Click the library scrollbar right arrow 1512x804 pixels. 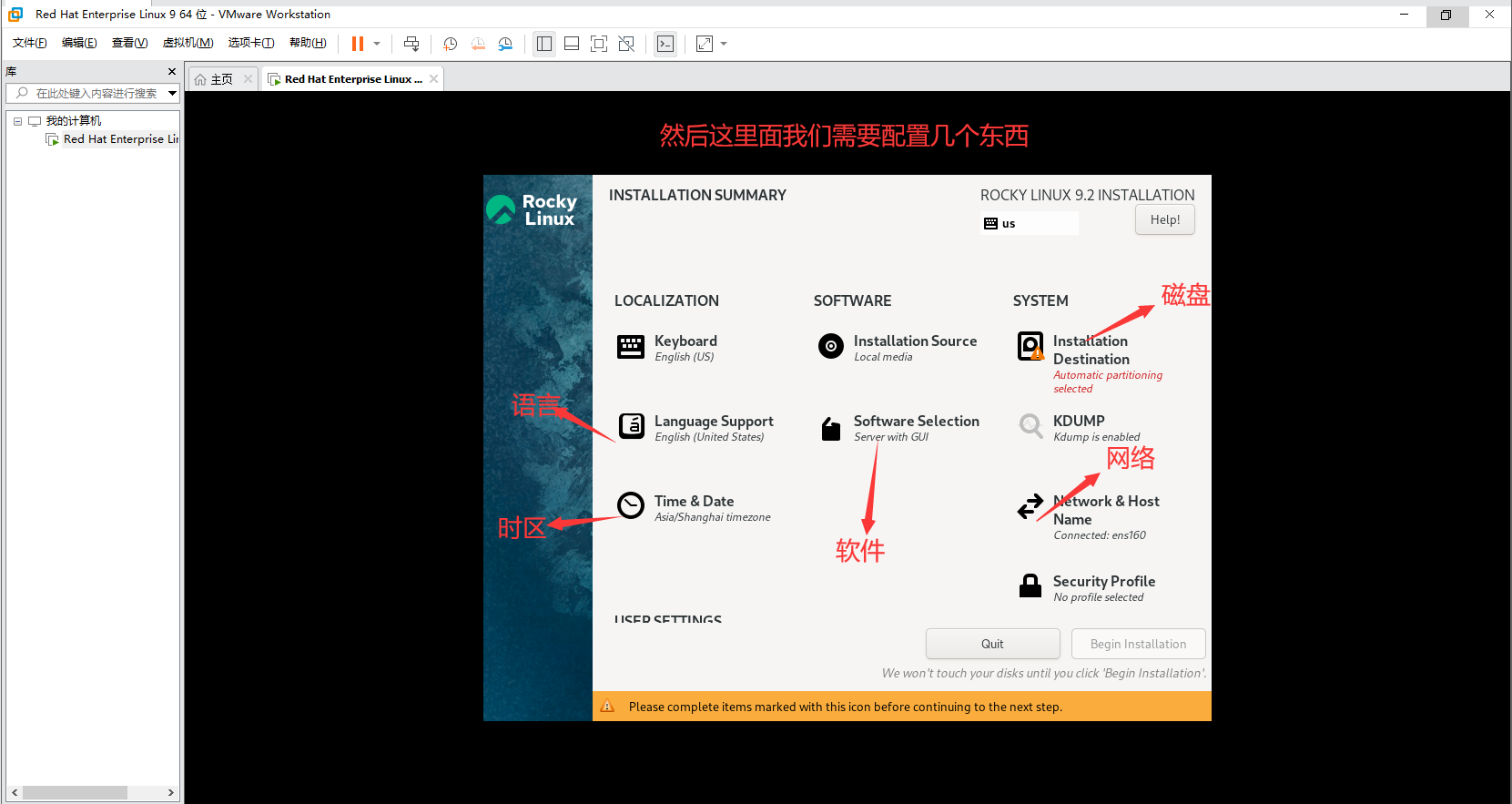point(170,792)
